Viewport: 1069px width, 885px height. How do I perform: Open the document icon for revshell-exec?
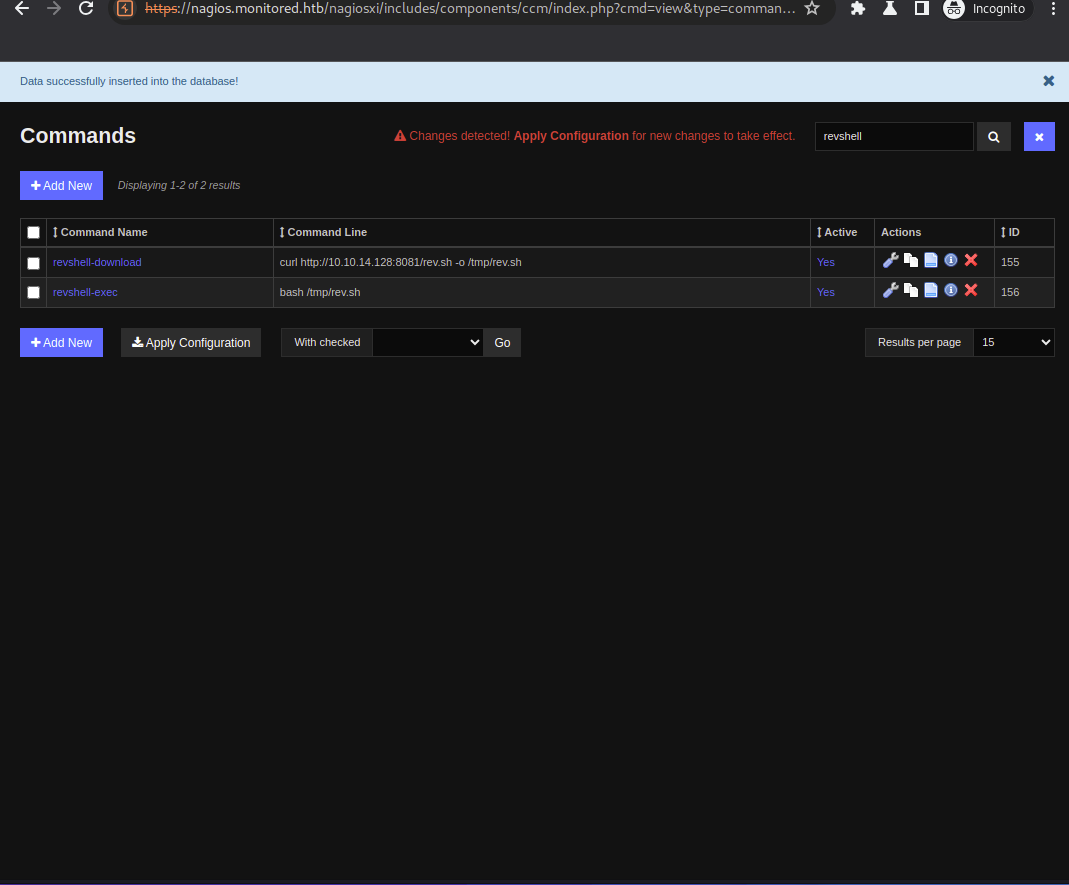[x=931, y=290]
